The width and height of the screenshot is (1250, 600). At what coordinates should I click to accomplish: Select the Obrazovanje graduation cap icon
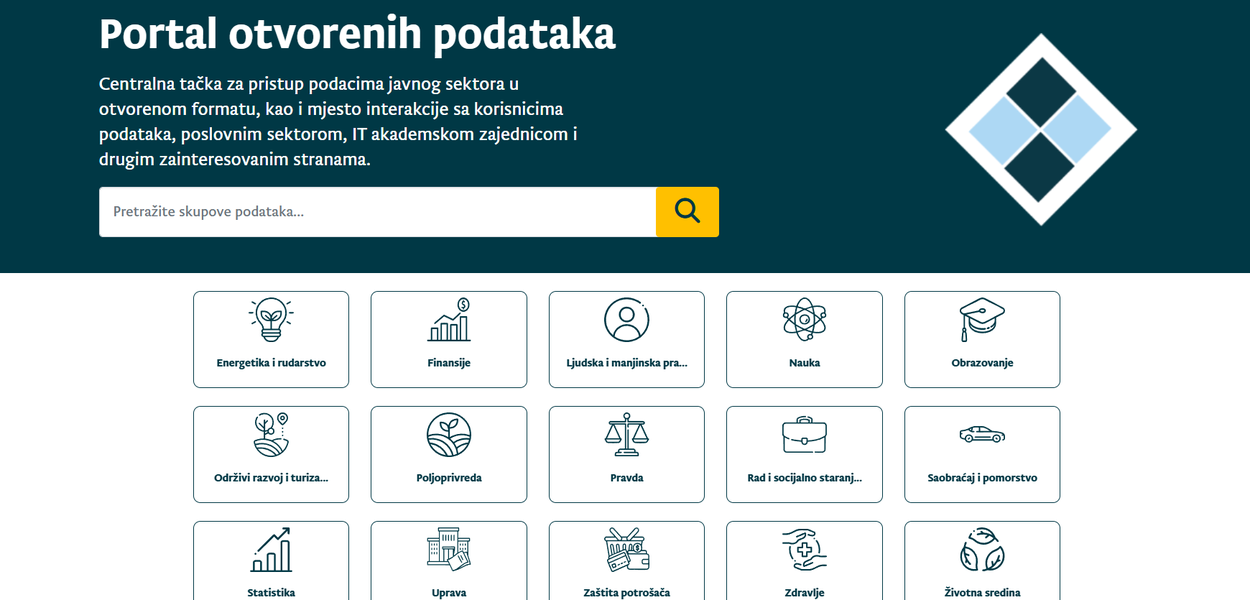982,320
